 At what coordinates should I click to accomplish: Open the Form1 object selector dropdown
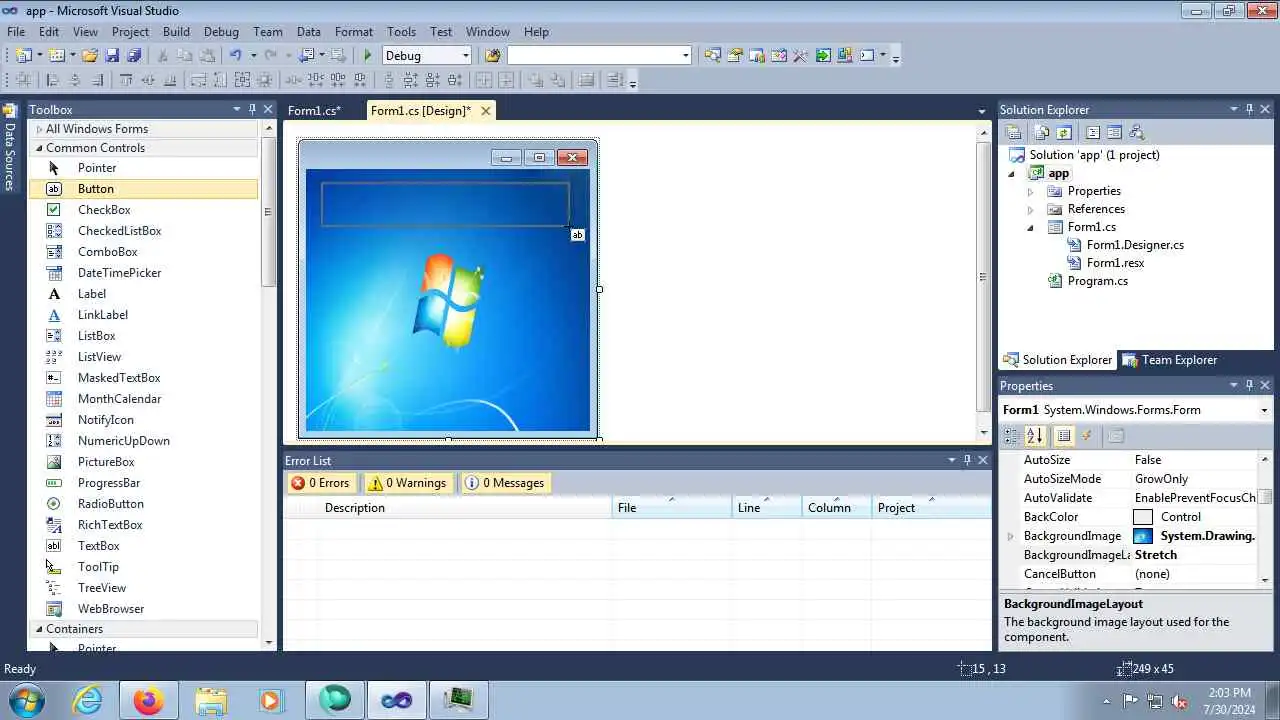[1264, 410]
